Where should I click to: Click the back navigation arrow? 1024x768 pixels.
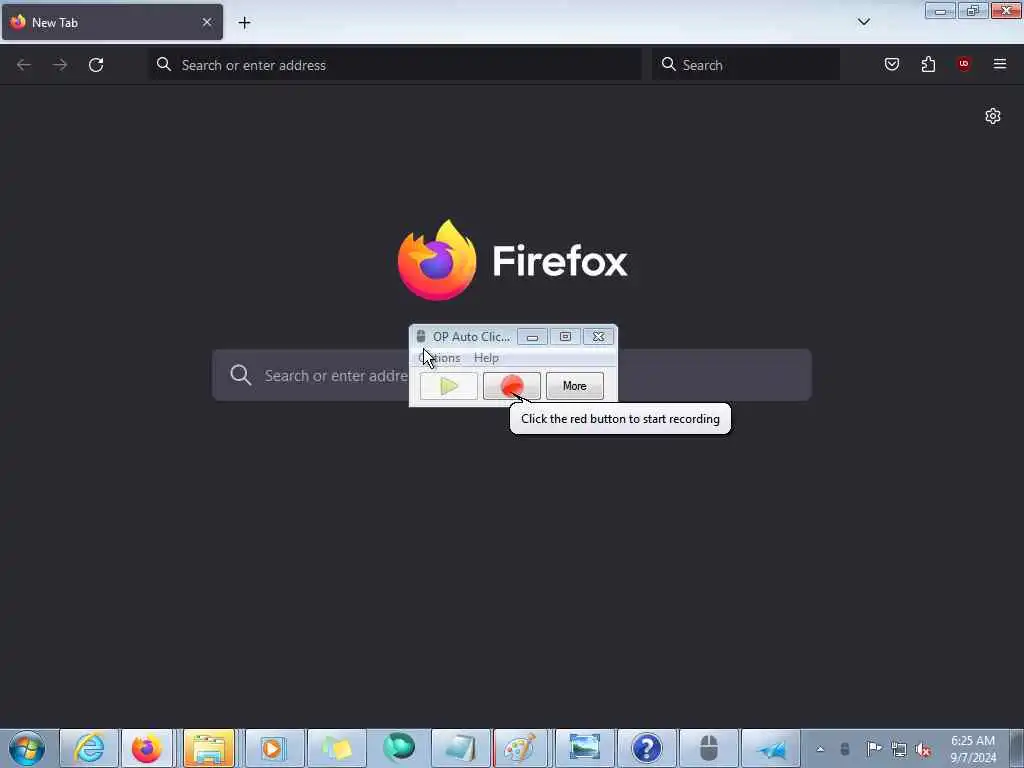tap(24, 65)
